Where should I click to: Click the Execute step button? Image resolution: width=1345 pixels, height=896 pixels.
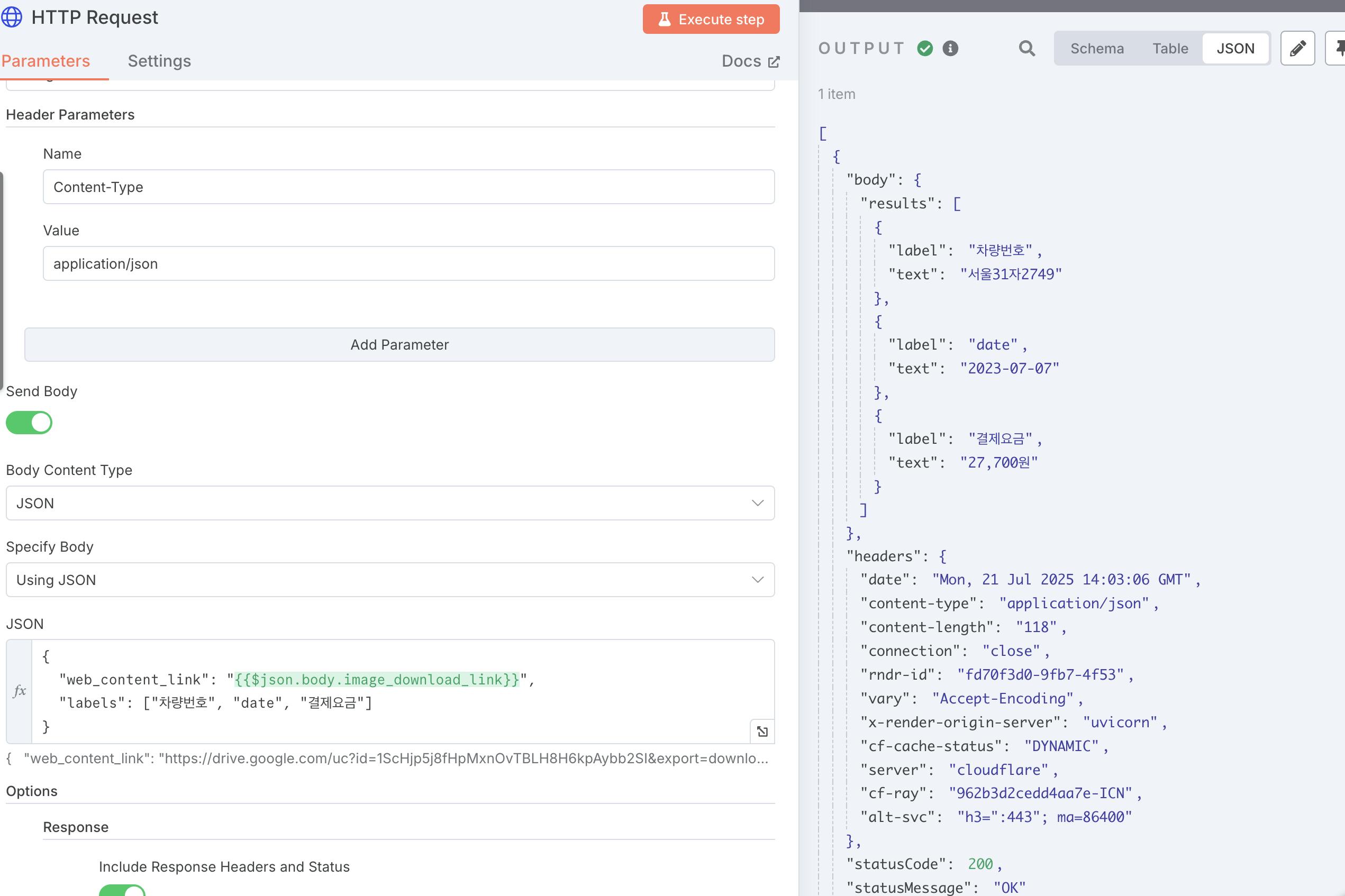pyautogui.click(x=711, y=20)
